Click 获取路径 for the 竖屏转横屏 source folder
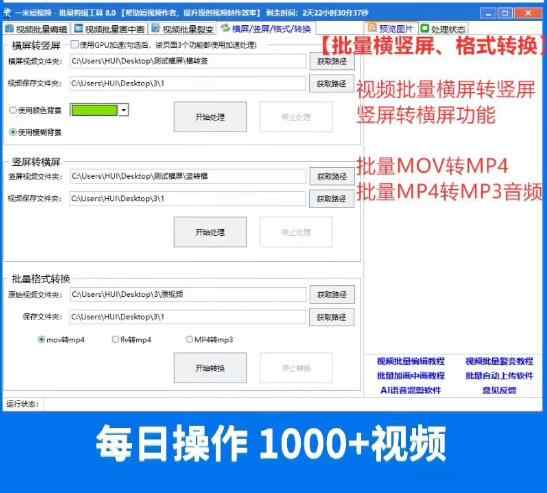 [332, 177]
